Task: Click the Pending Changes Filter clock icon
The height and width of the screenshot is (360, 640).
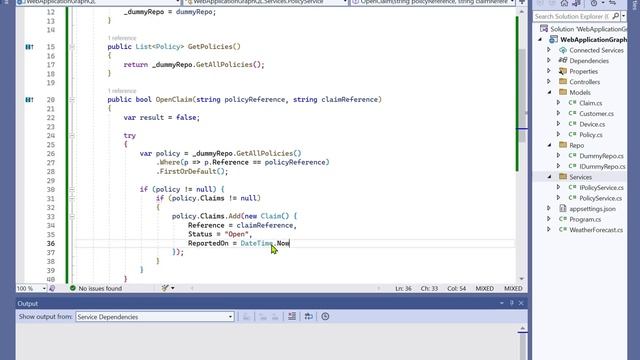Action: click(x=594, y=3)
